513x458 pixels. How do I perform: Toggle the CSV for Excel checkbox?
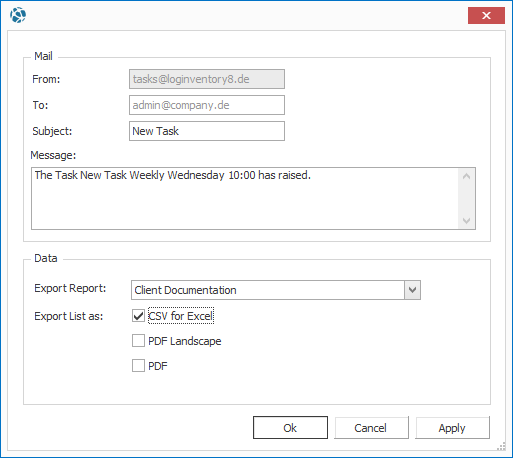click(138, 316)
